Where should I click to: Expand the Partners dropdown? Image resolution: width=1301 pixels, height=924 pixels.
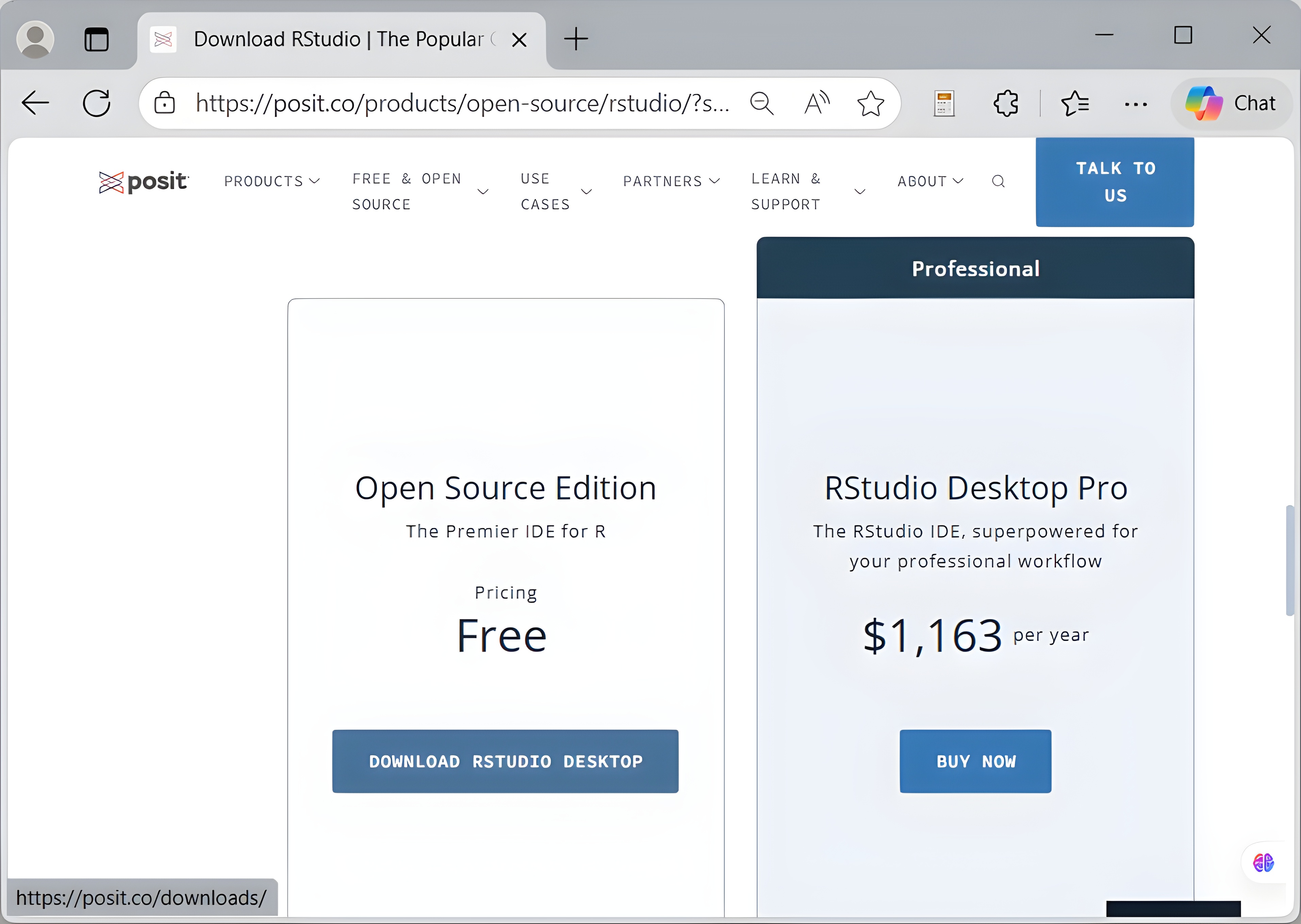[x=671, y=182]
